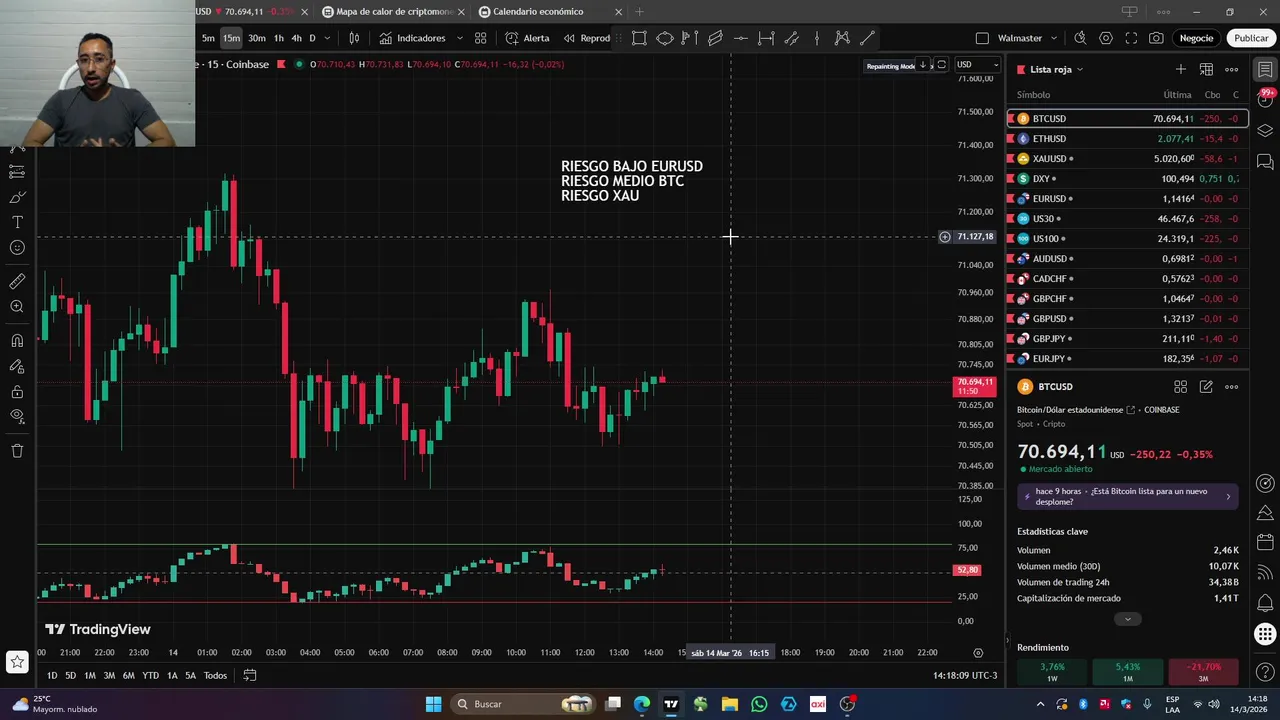
Task: Open the candlestick chart type selector
Action: pos(354,38)
